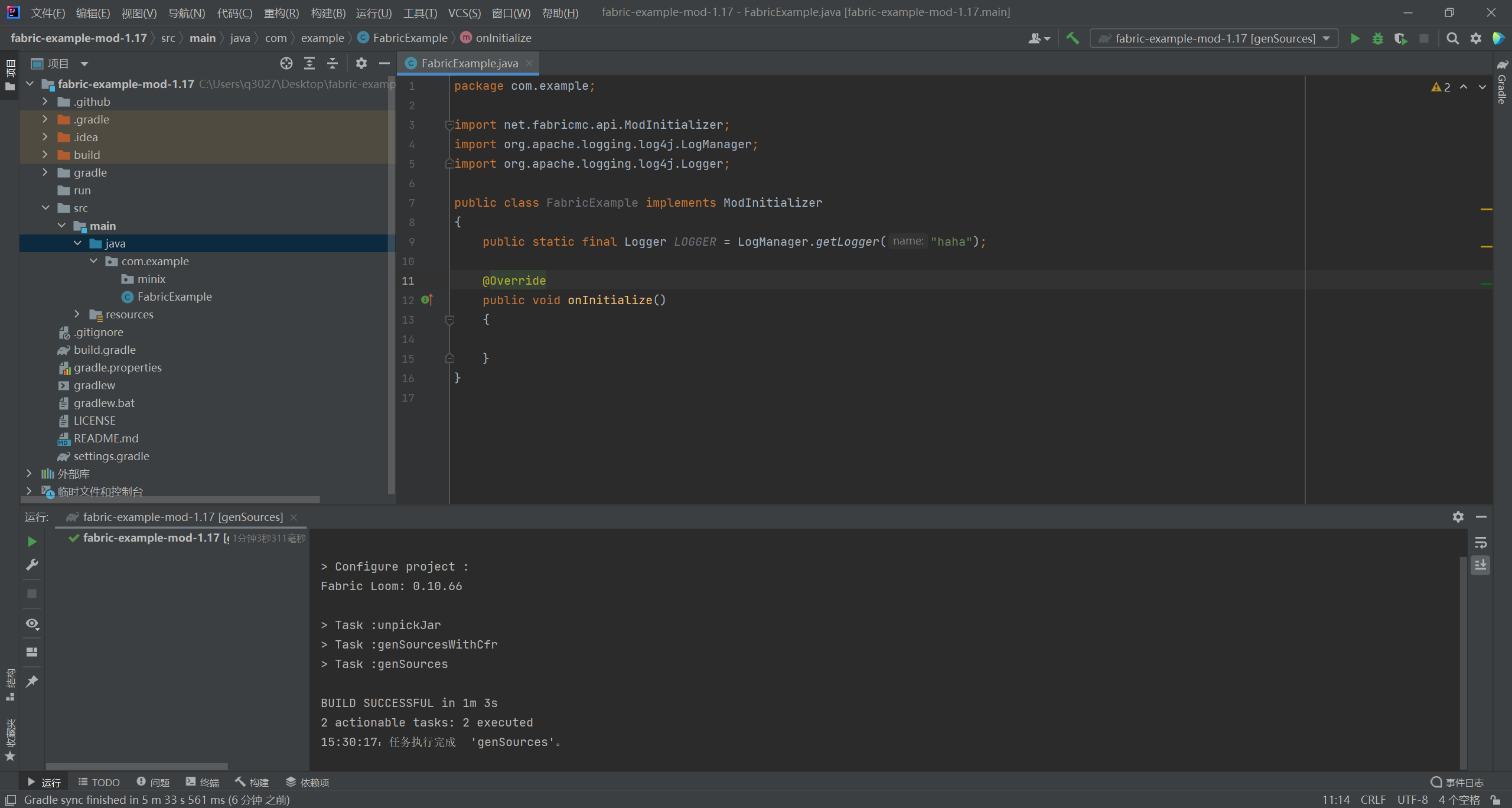Expand the resources folder
The height and width of the screenshot is (808, 1512).
click(x=77, y=314)
